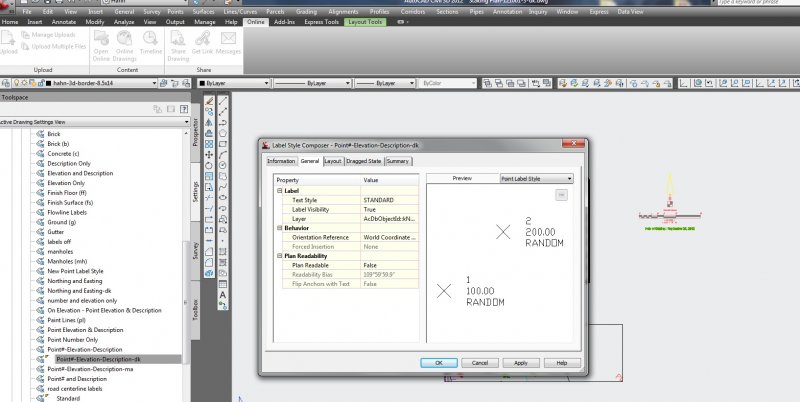Click the Toolspace help question-mark icon
The height and width of the screenshot is (402, 800).
pyautogui.click(x=185, y=108)
